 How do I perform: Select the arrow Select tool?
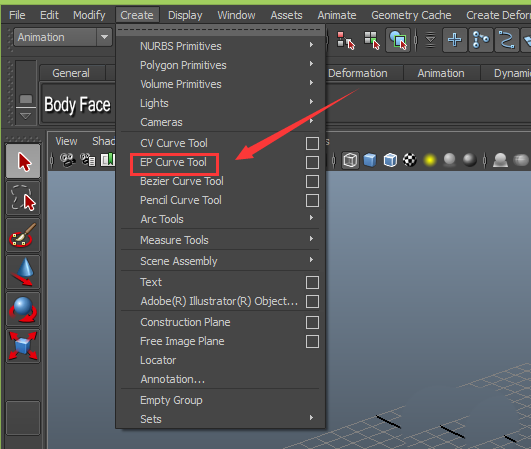click(x=23, y=161)
